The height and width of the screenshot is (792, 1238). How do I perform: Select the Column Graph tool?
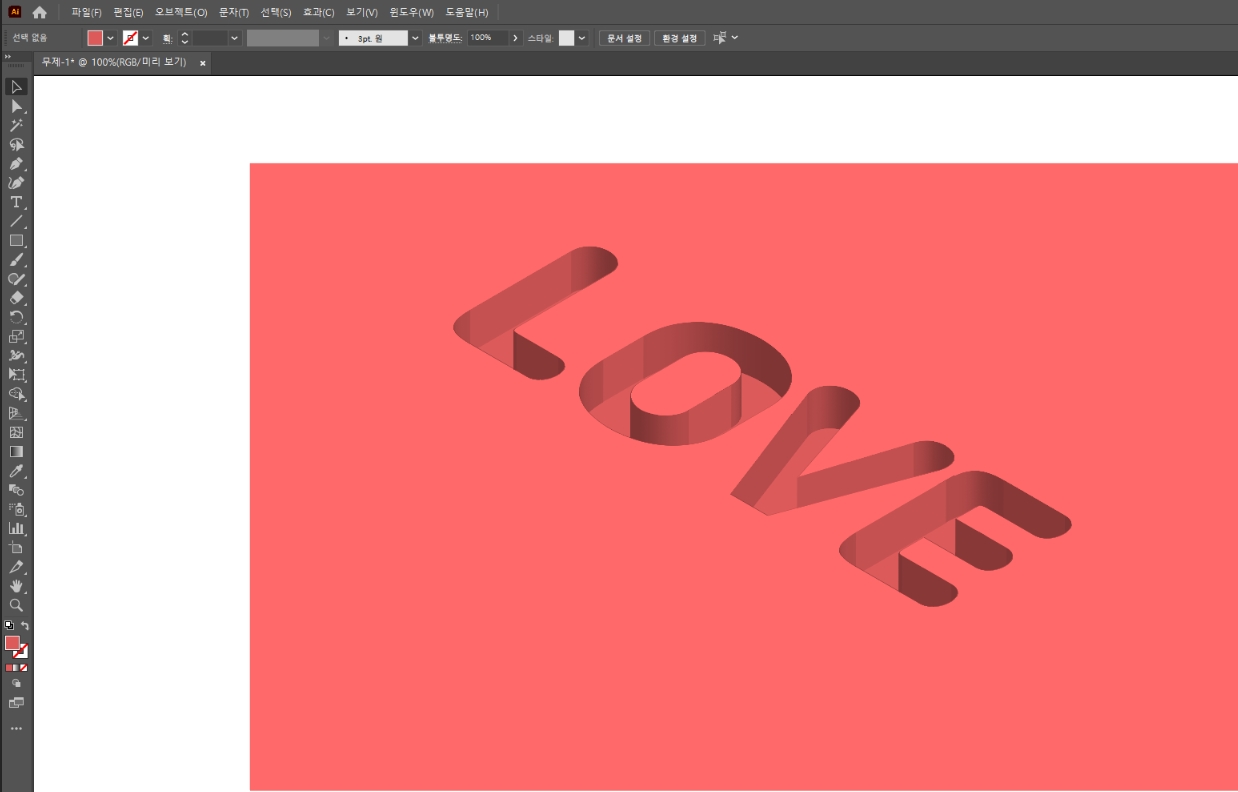16,528
